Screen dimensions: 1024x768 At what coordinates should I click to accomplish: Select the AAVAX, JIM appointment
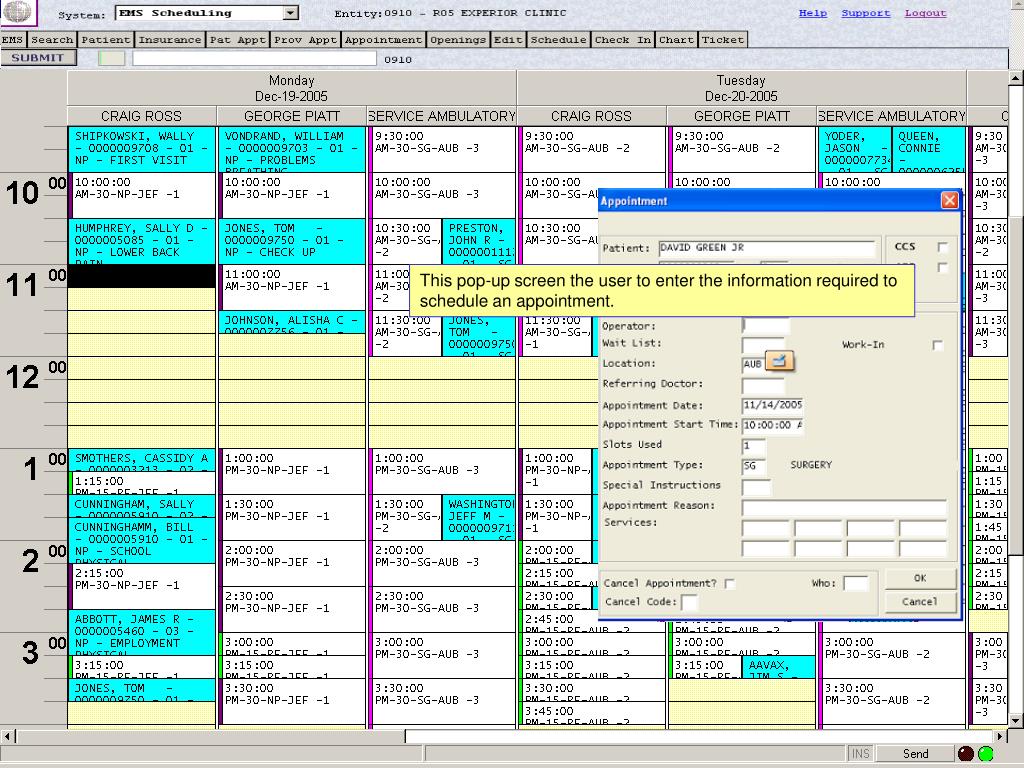[x=779, y=667]
